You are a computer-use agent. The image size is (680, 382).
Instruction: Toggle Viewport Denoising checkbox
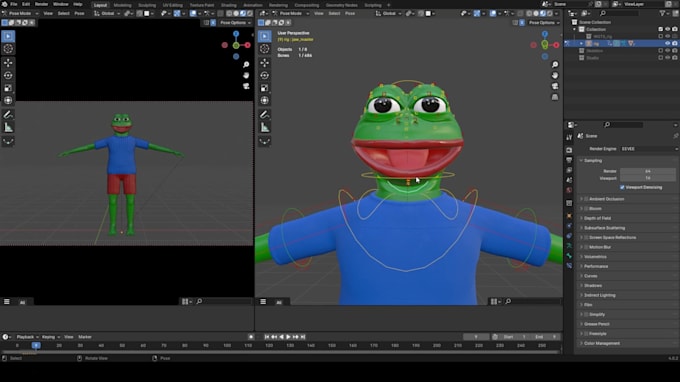(622, 187)
